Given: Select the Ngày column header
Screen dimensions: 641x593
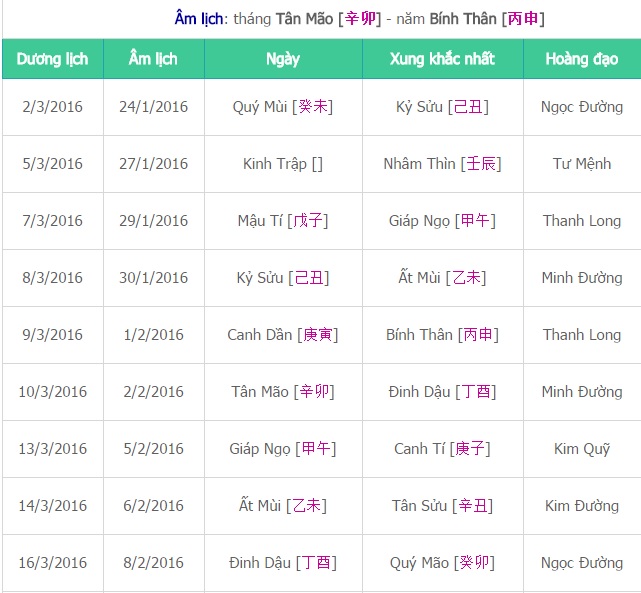Looking at the screenshot, I should 283,59.
